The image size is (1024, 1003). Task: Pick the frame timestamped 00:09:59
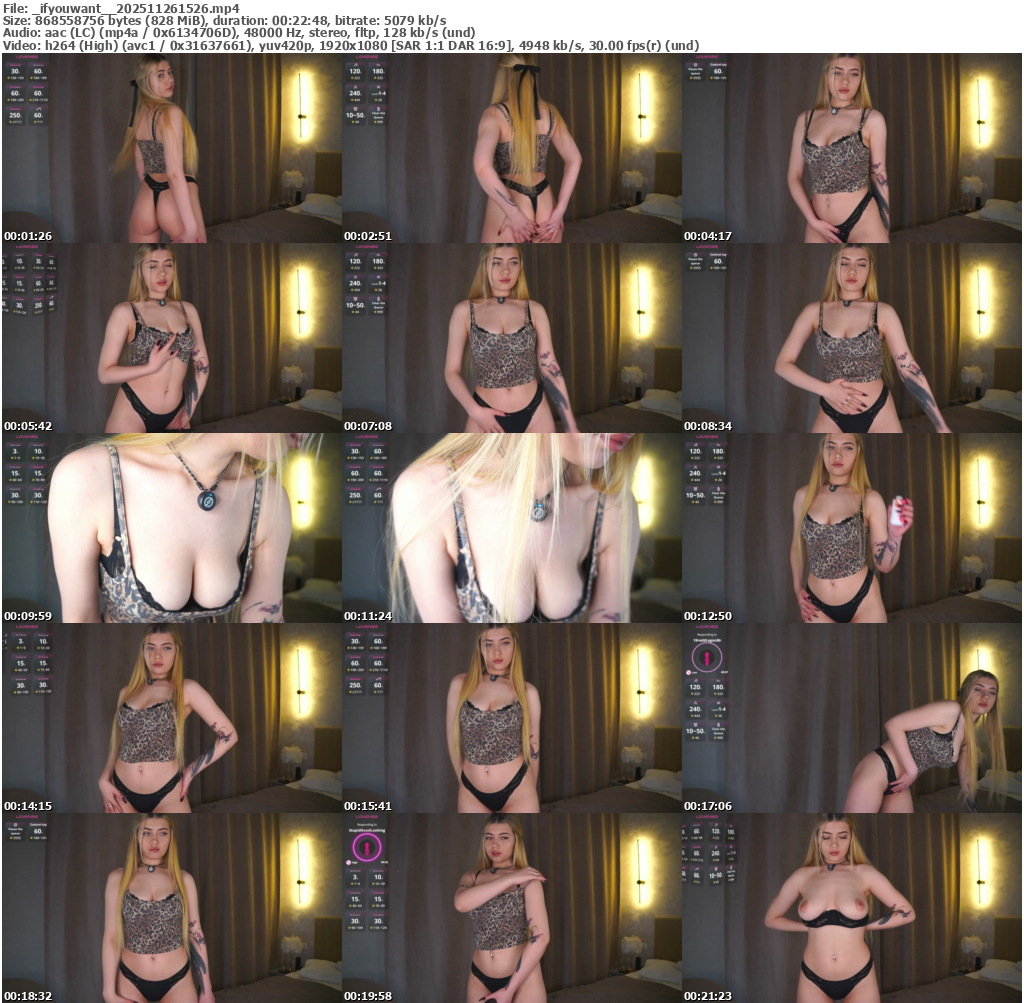coord(172,528)
